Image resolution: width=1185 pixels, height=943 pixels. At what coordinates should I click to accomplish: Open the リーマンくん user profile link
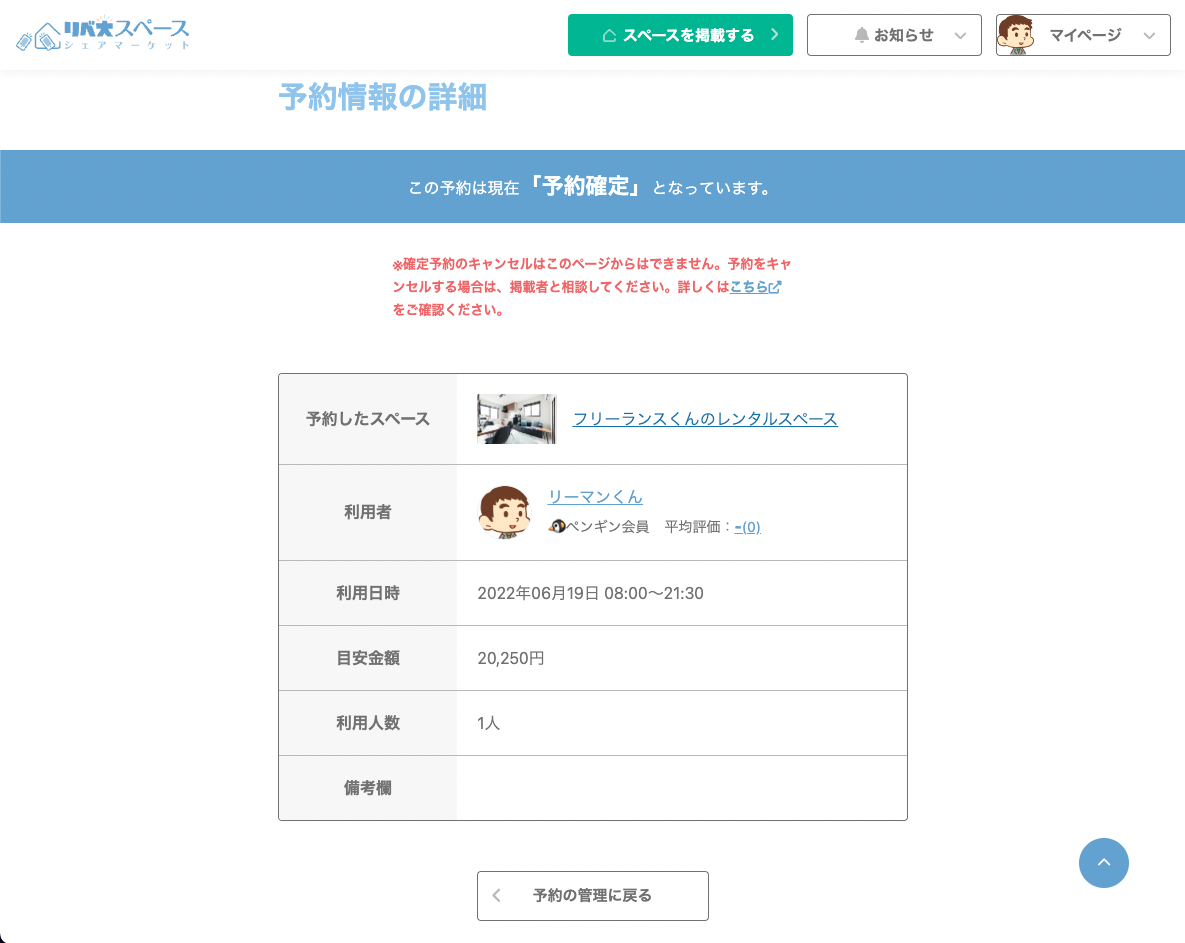tap(595, 497)
